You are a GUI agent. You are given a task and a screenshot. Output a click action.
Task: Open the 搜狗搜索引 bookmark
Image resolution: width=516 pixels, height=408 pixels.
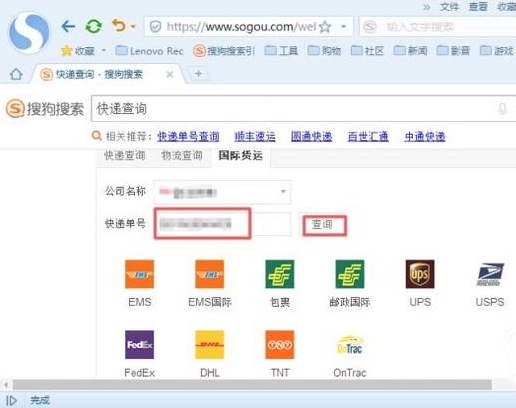tap(224, 51)
